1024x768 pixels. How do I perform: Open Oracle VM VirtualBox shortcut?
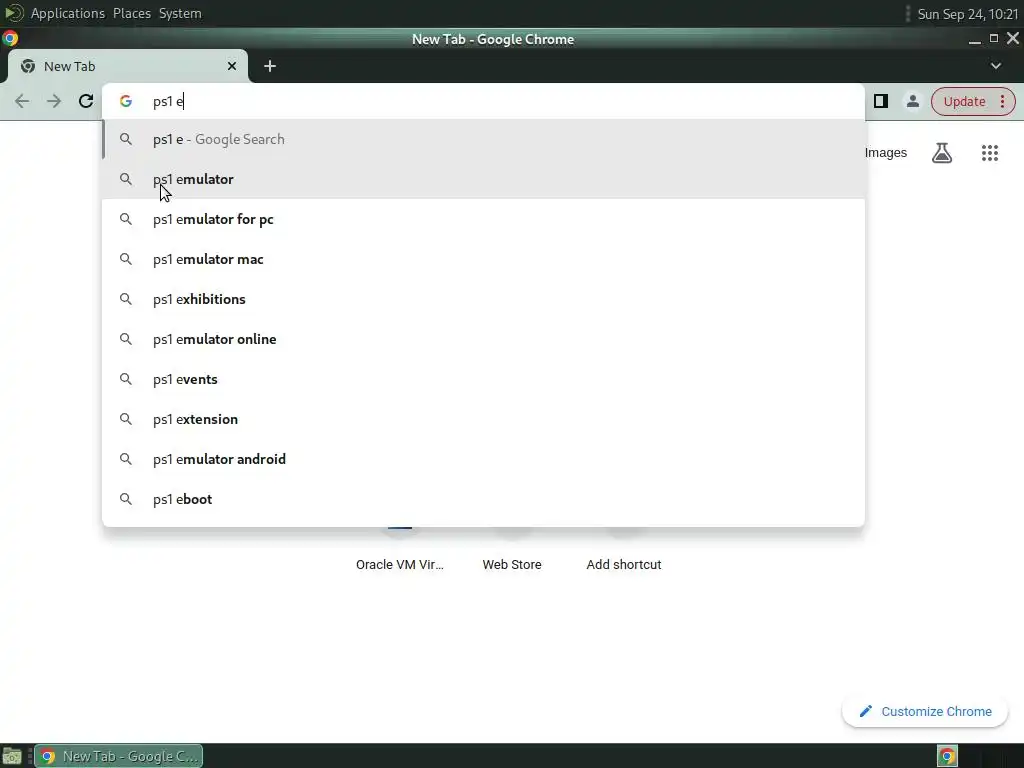tap(400, 564)
